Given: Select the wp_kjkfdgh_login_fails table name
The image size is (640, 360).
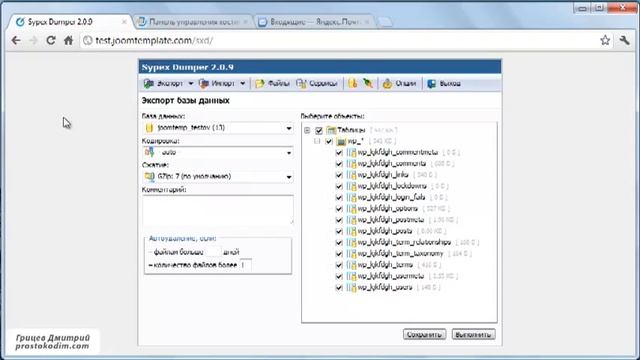Looking at the screenshot, I should click(x=391, y=198).
